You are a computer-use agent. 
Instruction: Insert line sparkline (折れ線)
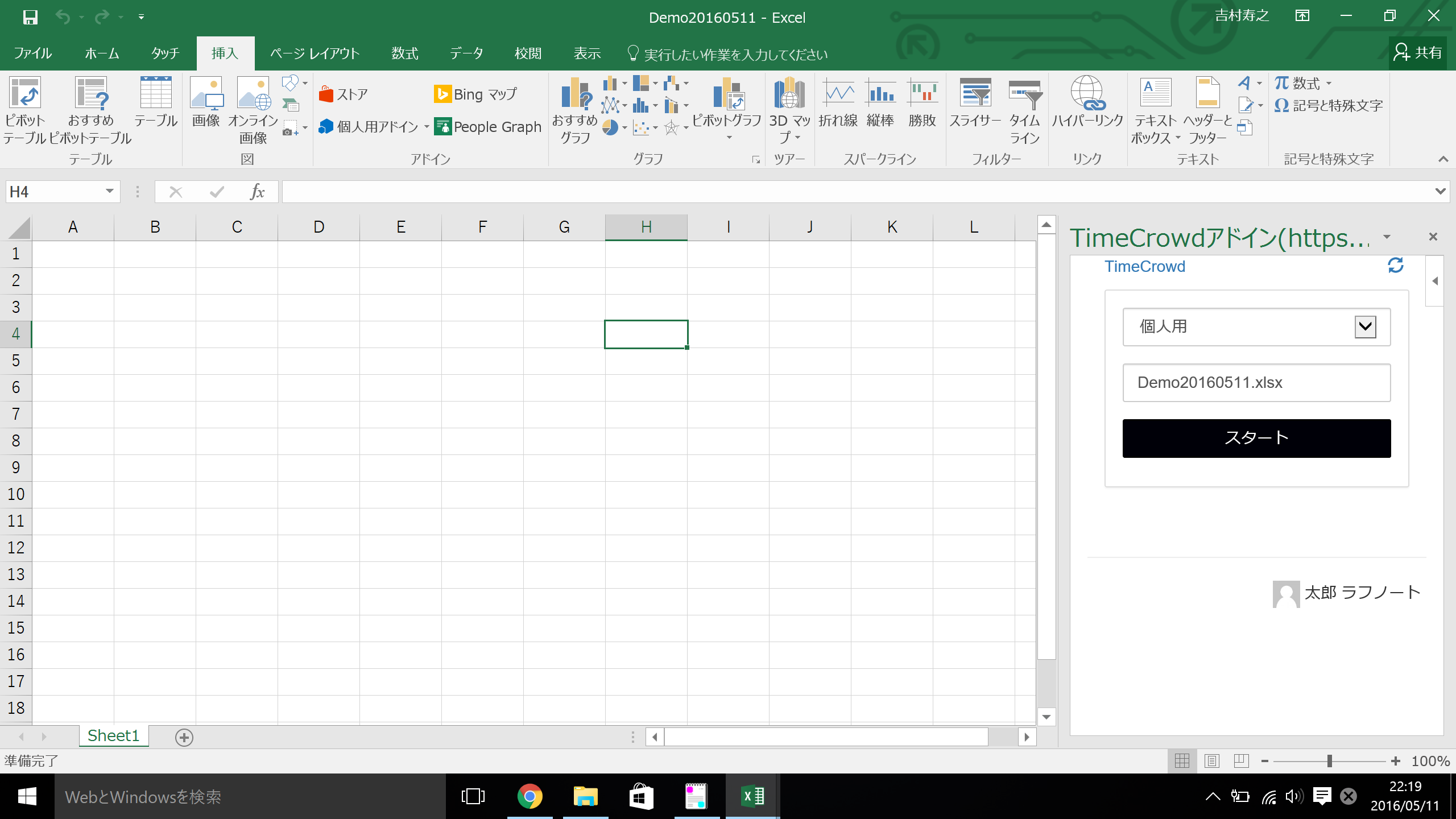[838, 102]
